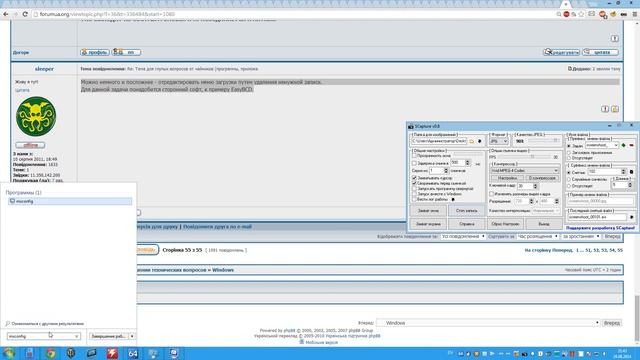Image resolution: width=640 pixels, height=360 pixels.
Task: Open the sort by posting time dropdown
Action: click(538, 236)
